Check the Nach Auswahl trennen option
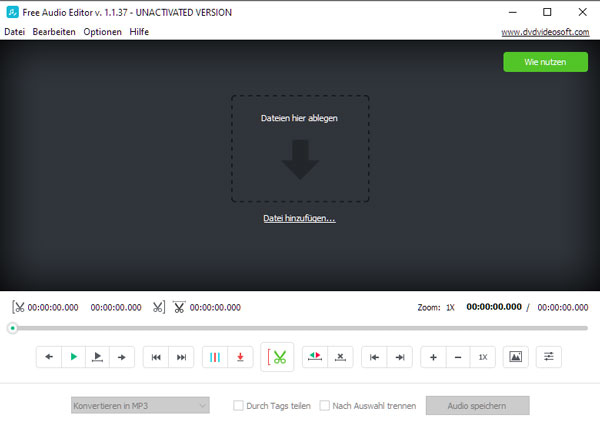Viewport: 600px width, 427px height. (x=325, y=406)
